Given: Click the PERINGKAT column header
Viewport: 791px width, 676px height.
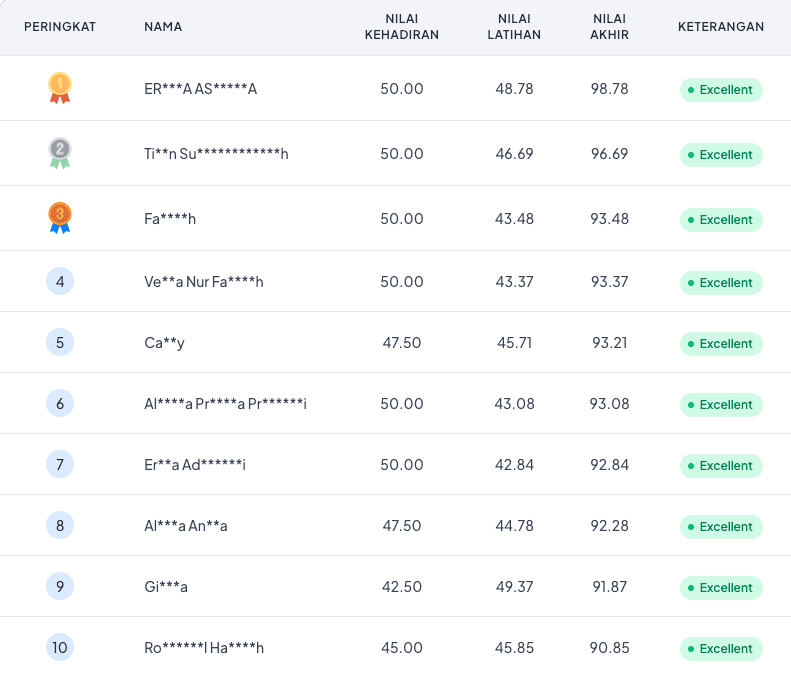Looking at the screenshot, I should [60, 27].
